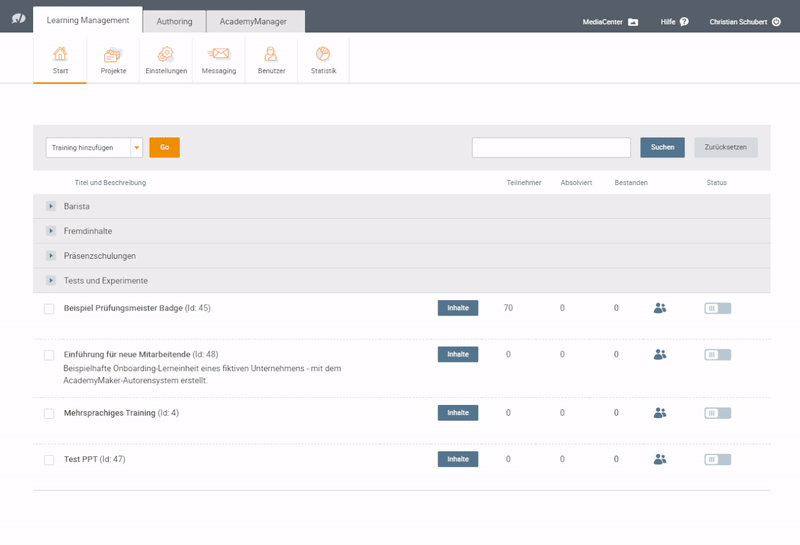Click the orange Go button

pyautogui.click(x=164, y=147)
